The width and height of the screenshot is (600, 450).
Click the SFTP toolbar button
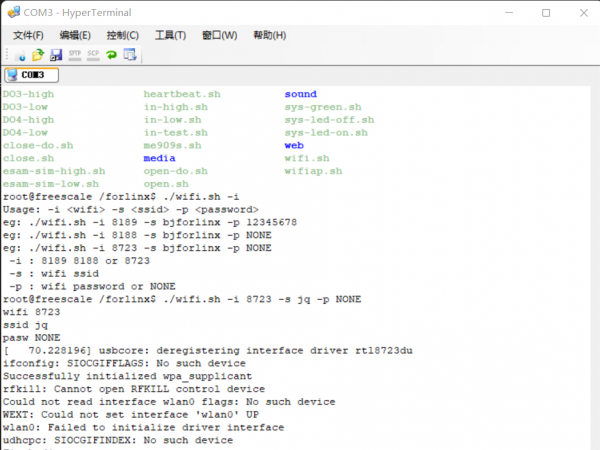(75, 54)
